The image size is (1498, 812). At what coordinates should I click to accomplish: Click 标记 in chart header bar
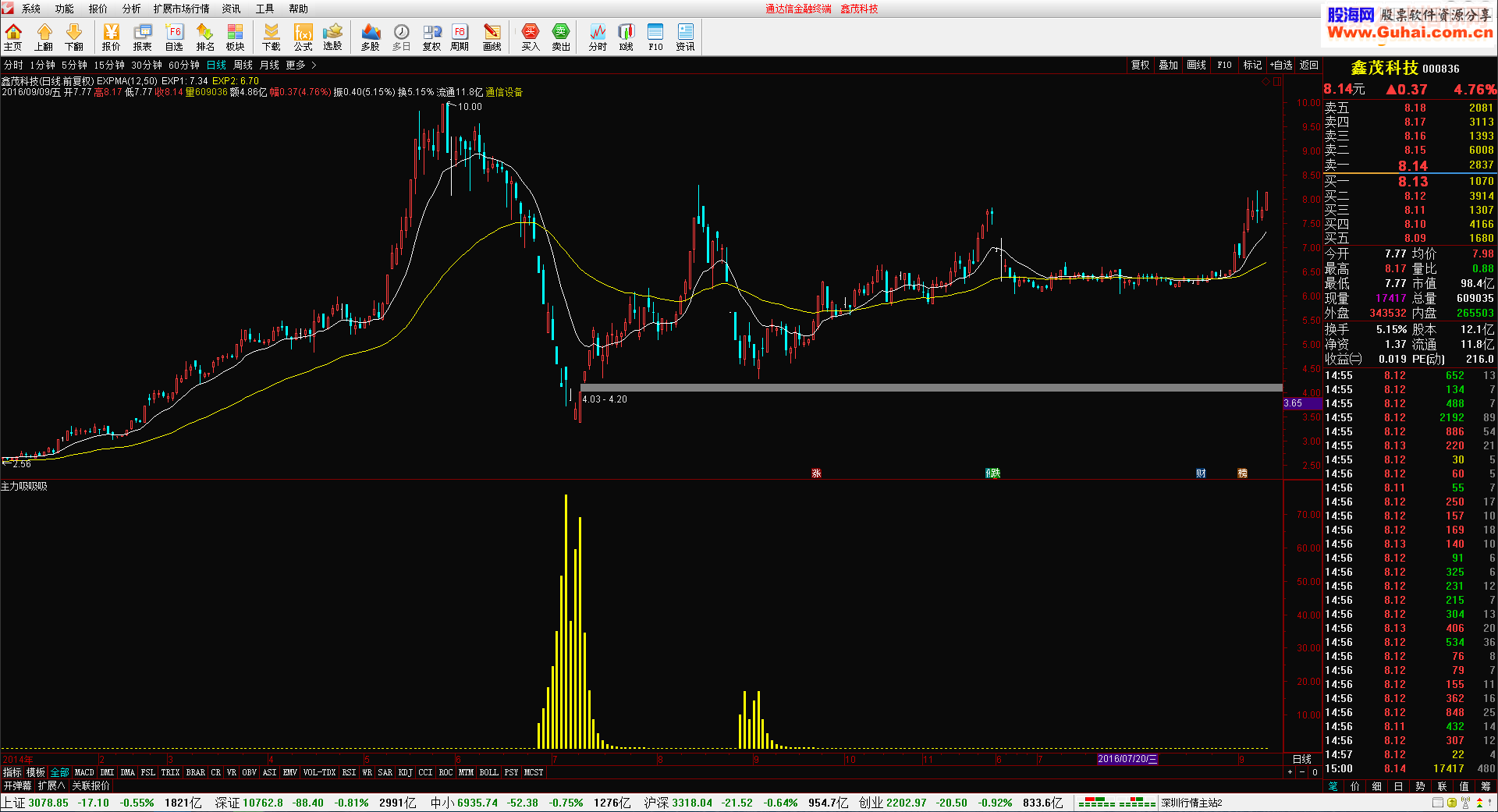(1252, 65)
